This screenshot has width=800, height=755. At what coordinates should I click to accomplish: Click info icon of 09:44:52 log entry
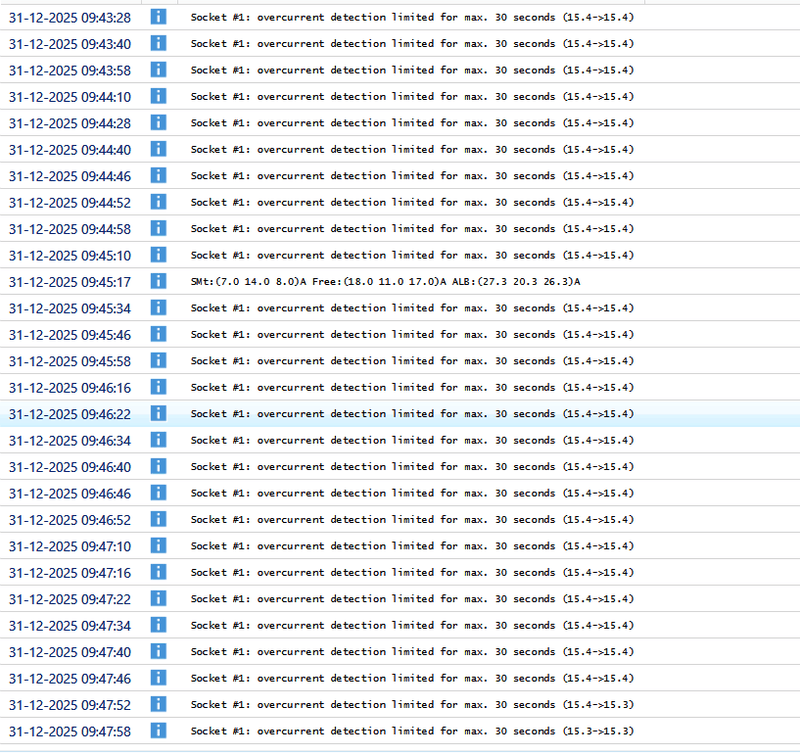click(x=158, y=202)
